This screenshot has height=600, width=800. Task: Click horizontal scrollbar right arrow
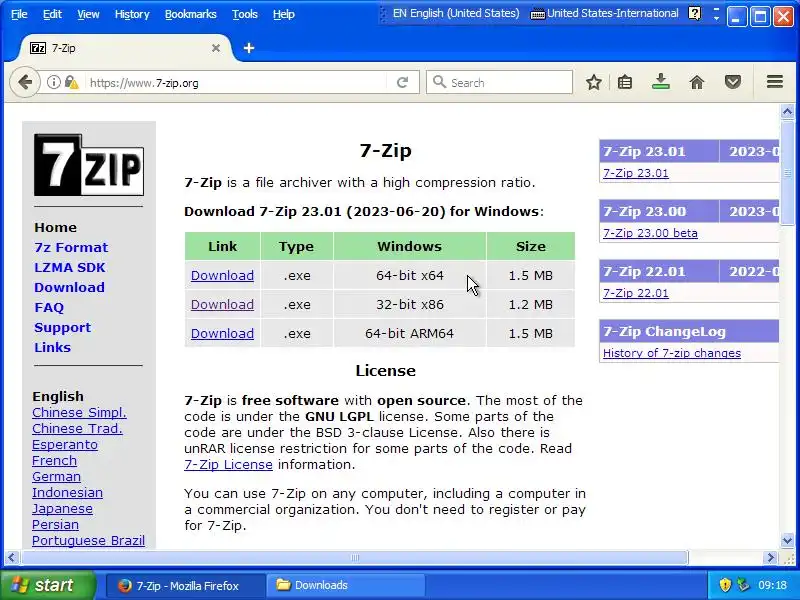tap(770, 558)
